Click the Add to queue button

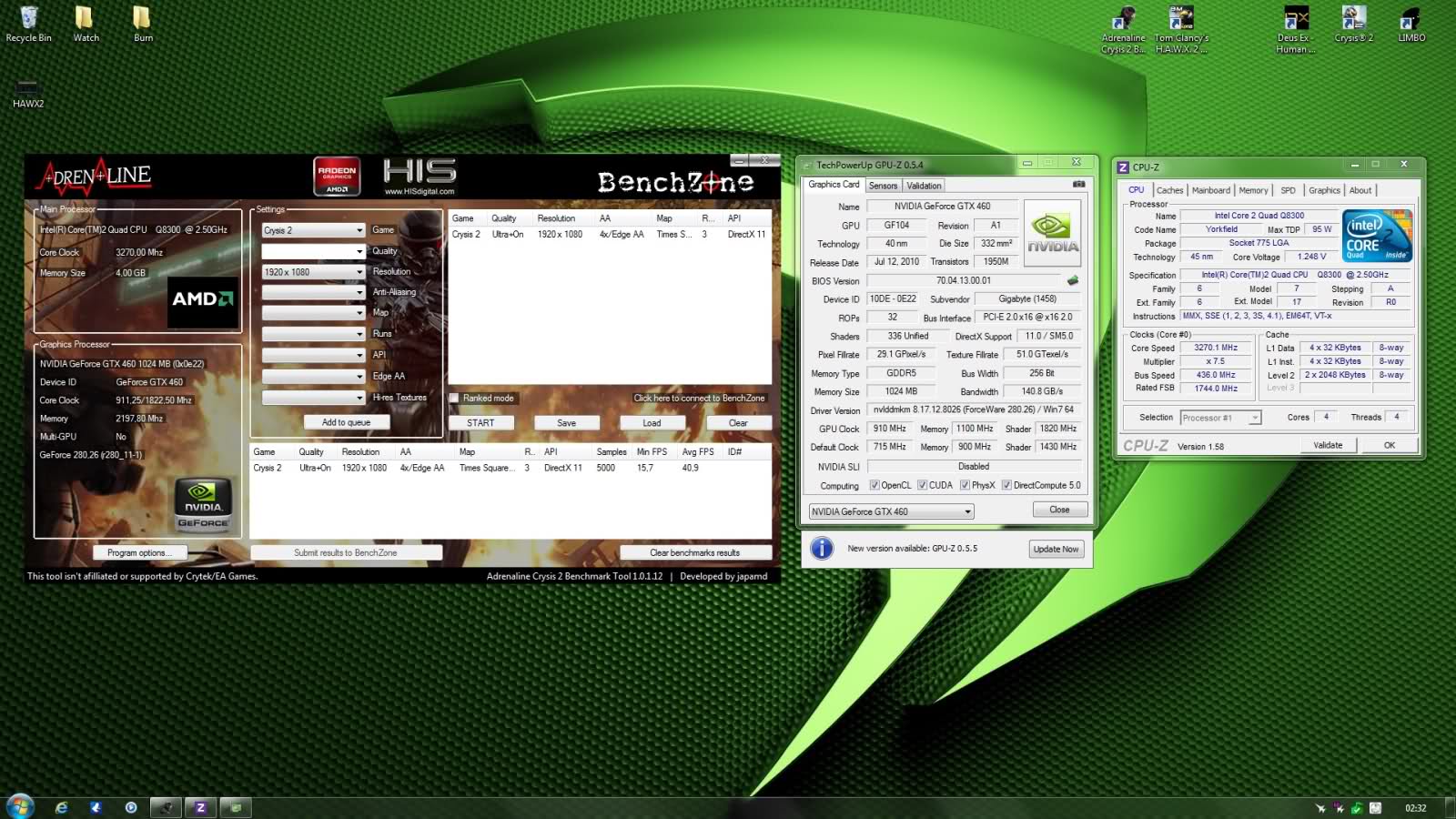coord(346,422)
